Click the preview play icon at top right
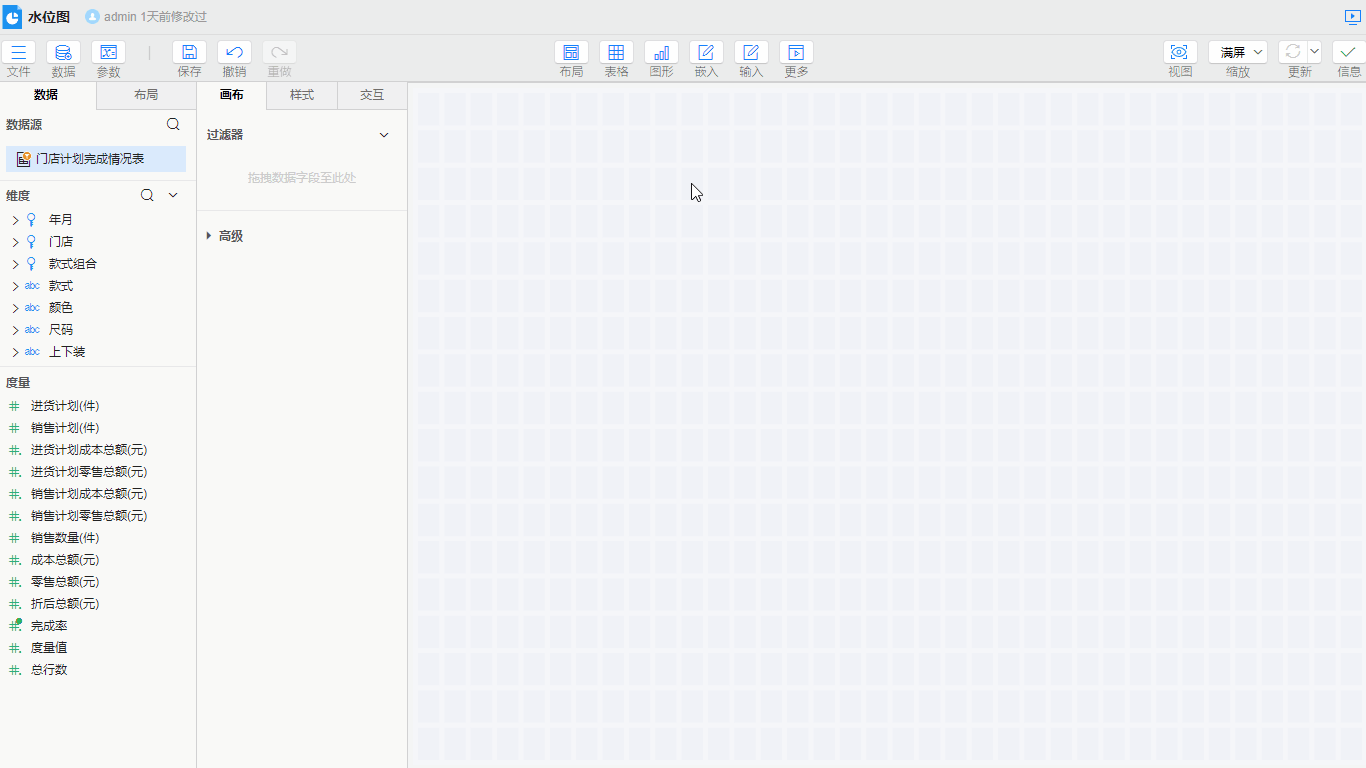Screen dimensions: 1366x768 click(1352, 17)
